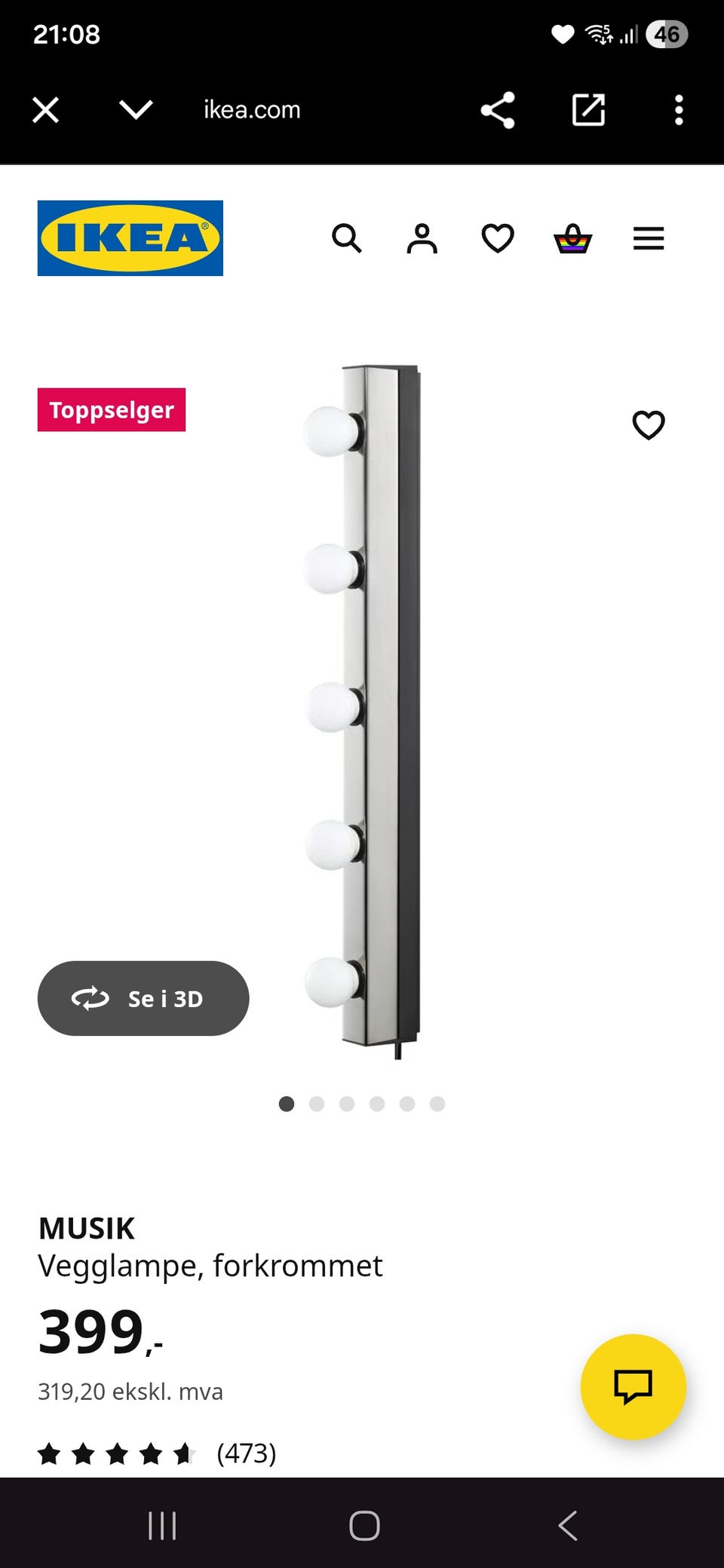Select the second image carousel dot

click(x=317, y=1104)
